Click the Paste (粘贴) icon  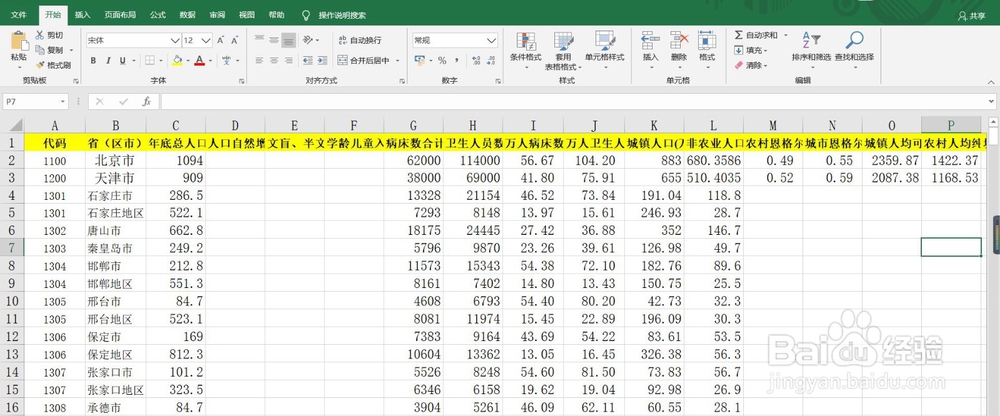click(x=19, y=42)
